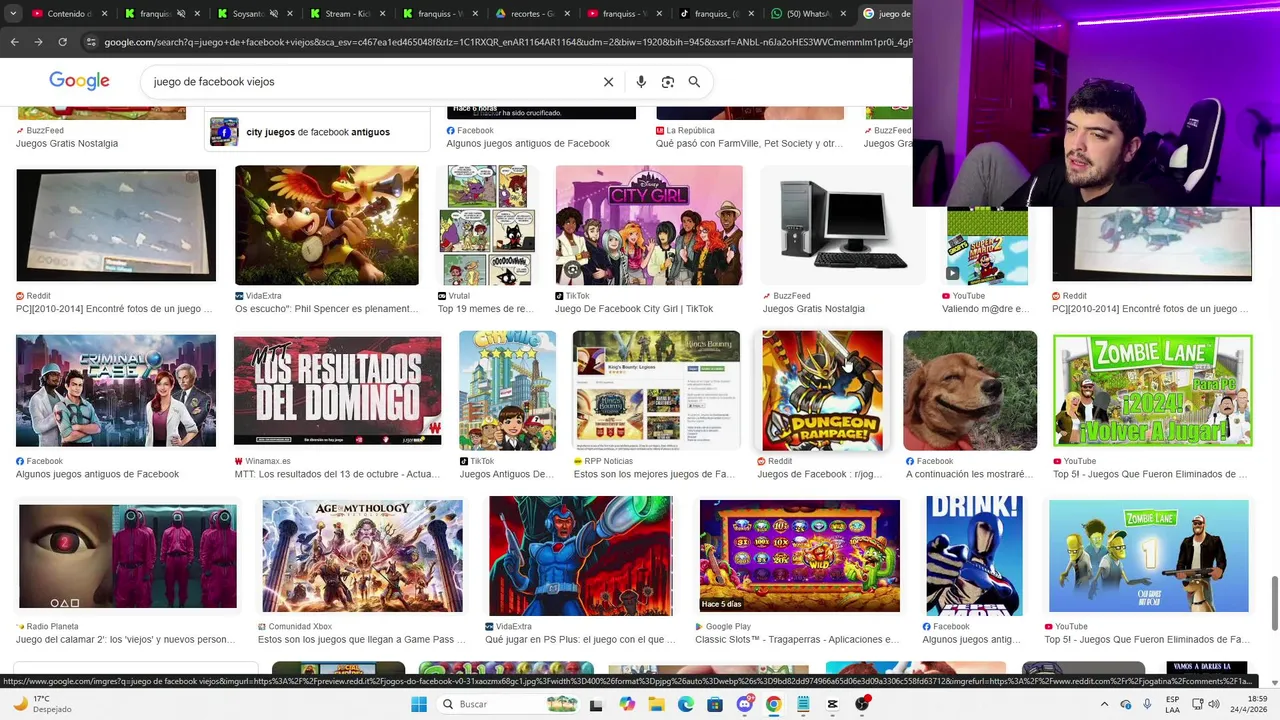Open Google Lens image search
This screenshot has width=1280, height=720.
tap(668, 82)
